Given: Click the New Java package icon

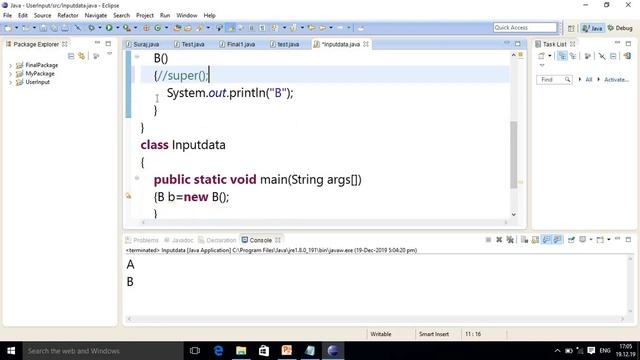Looking at the screenshot, I should click(146, 28).
